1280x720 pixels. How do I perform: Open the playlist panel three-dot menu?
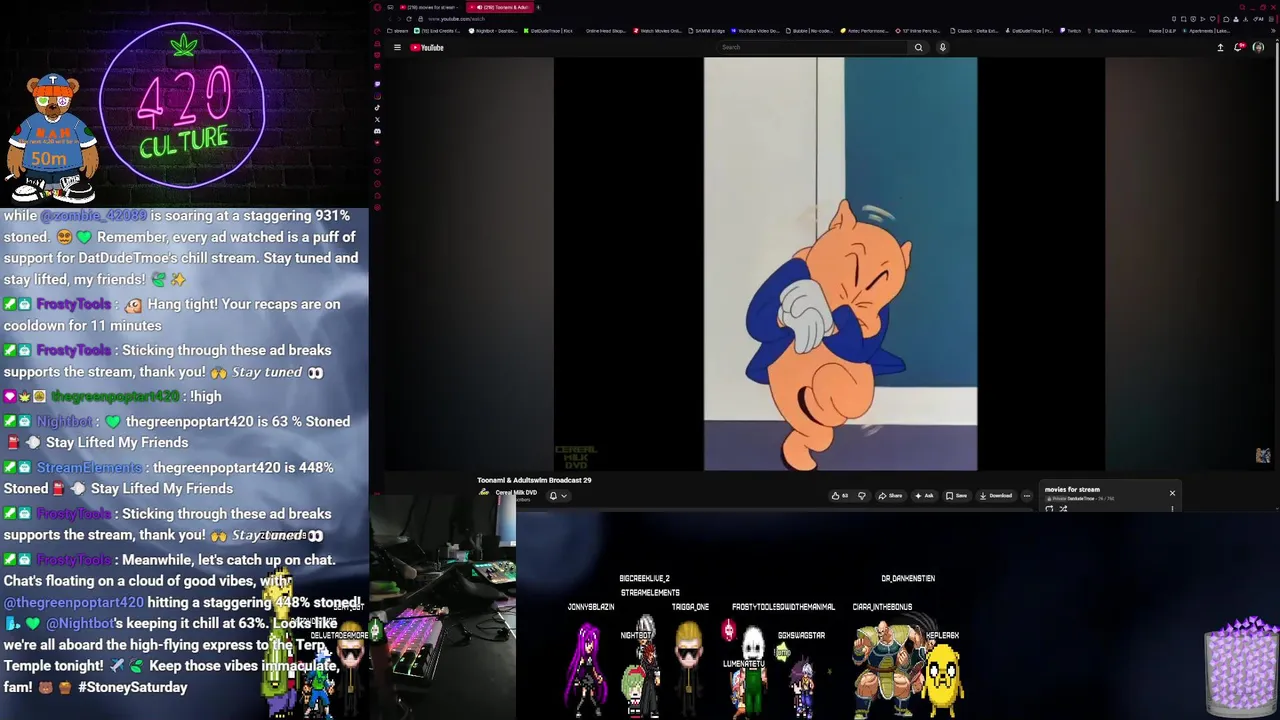1172,509
